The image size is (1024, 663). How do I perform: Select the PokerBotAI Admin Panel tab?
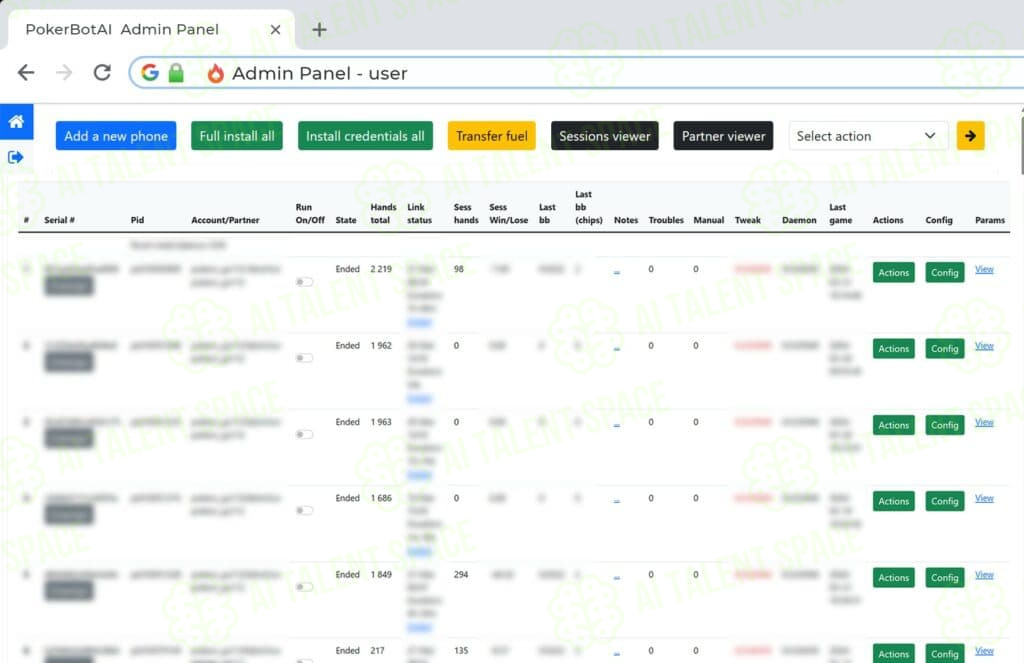point(150,29)
